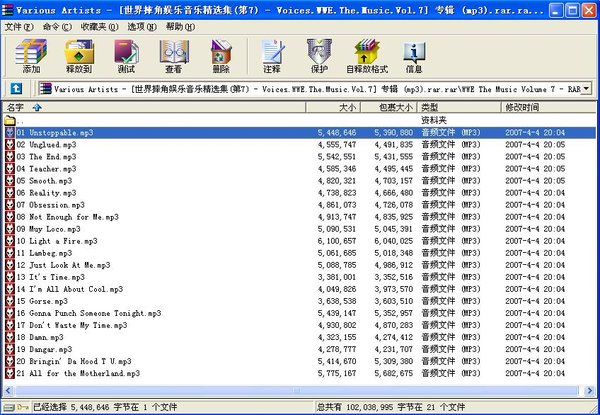
Task: Sort by Modified Time (修改时间) column header
Action: (x=548, y=107)
